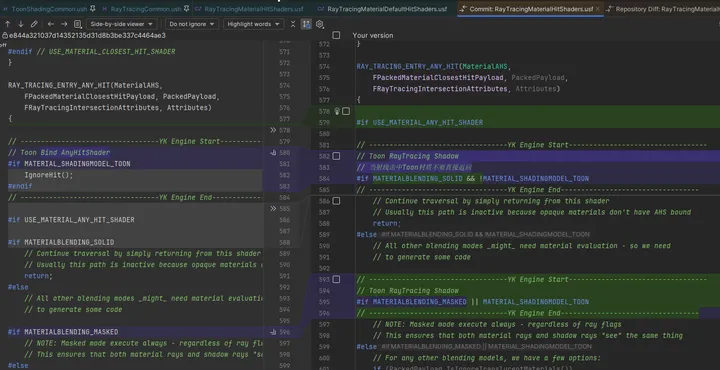Open the 'Do not ignore' dropdown
Screen dimensions: 720x370
pyautogui.click(x=191, y=24)
